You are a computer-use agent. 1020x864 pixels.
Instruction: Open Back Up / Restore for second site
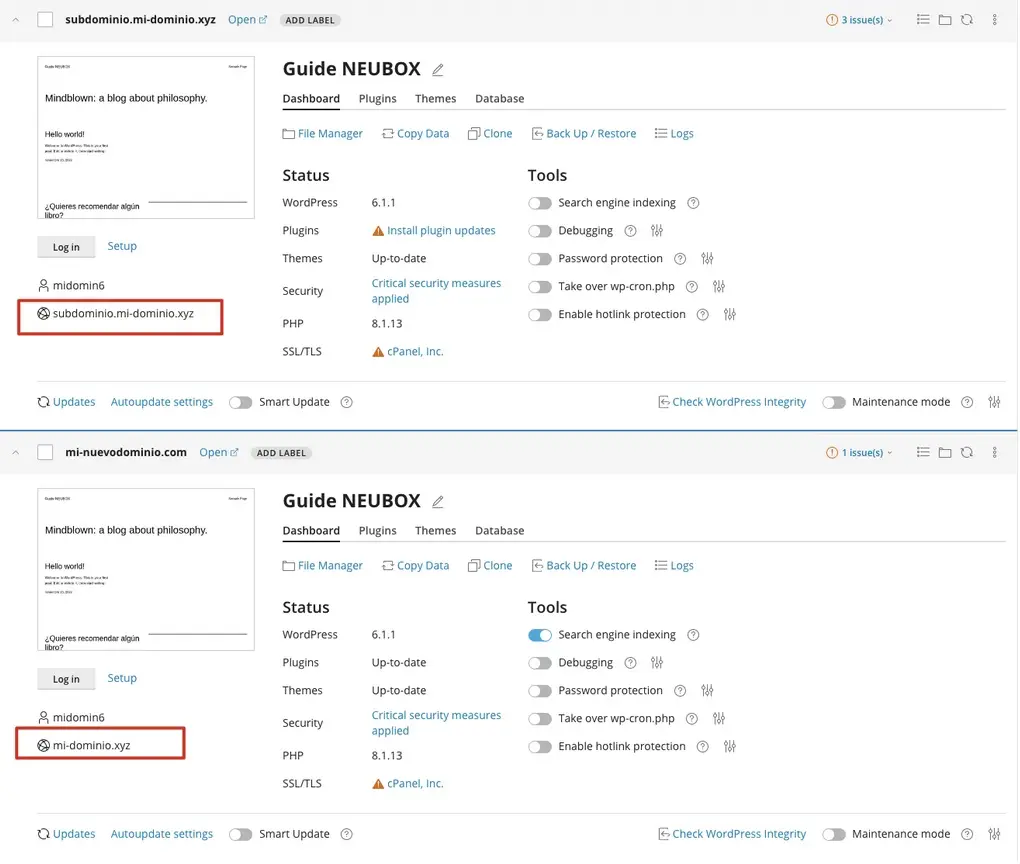(584, 565)
